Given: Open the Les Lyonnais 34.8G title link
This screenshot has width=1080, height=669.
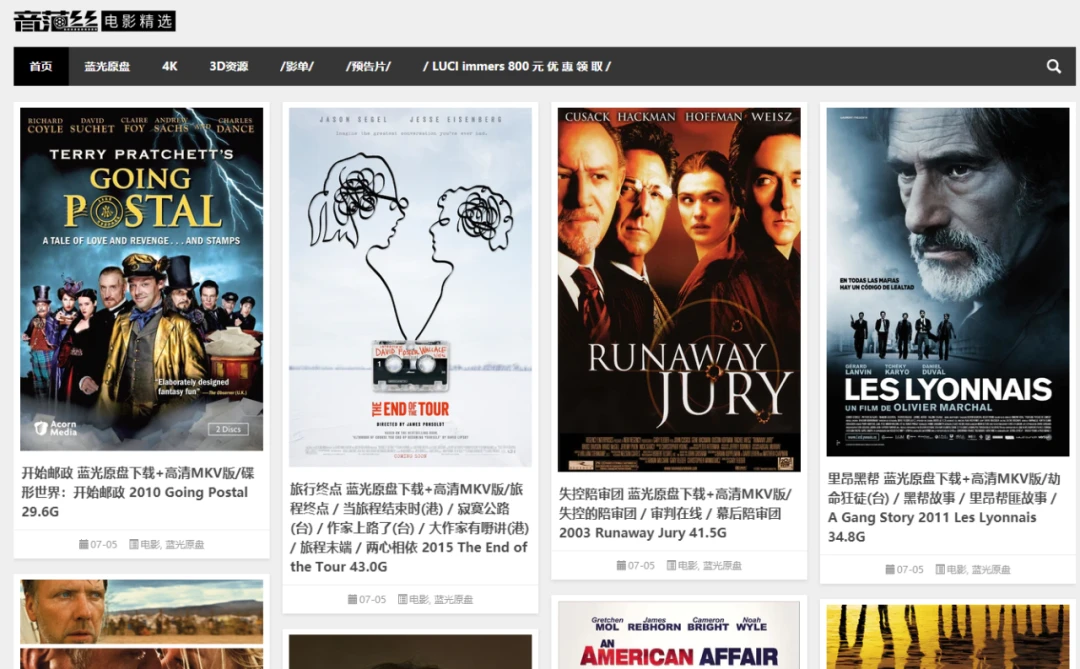Looking at the screenshot, I should (x=944, y=508).
